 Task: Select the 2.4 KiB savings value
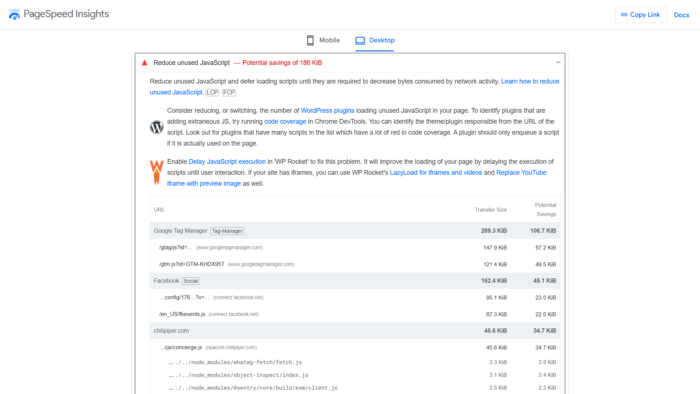tap(547, 375)
